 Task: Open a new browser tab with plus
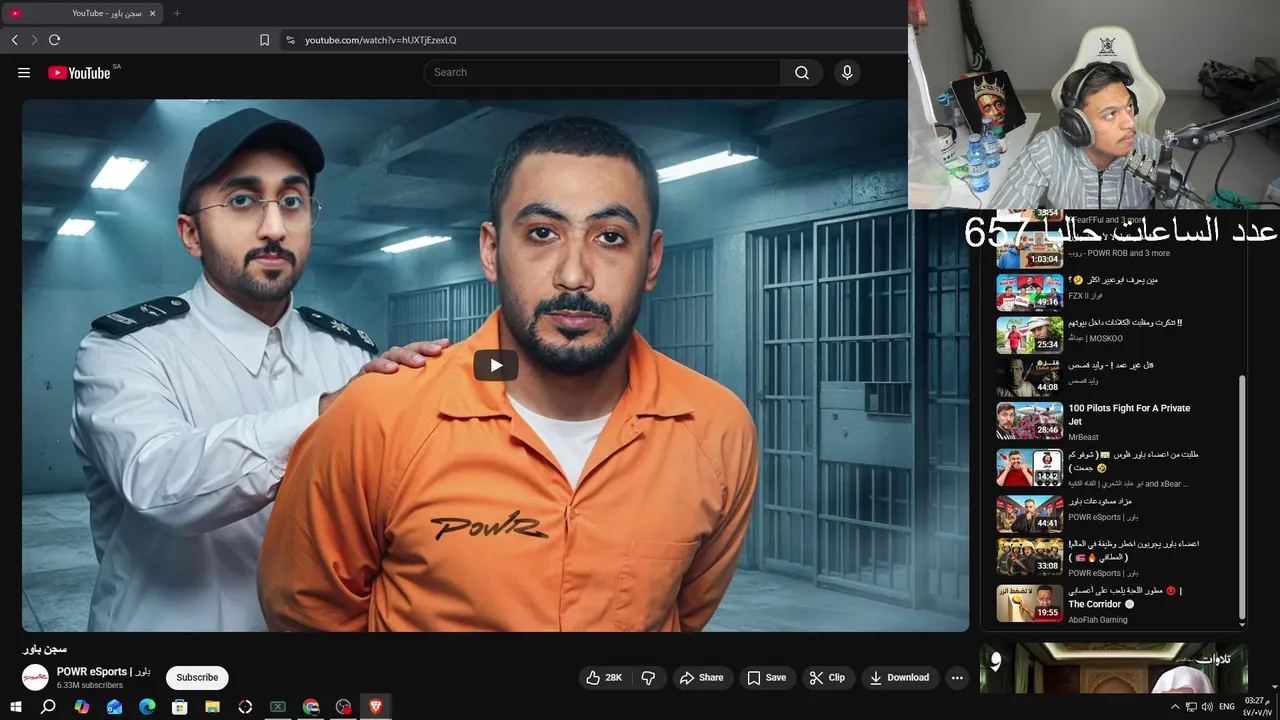pyautogui.click(x=177, y=13)
